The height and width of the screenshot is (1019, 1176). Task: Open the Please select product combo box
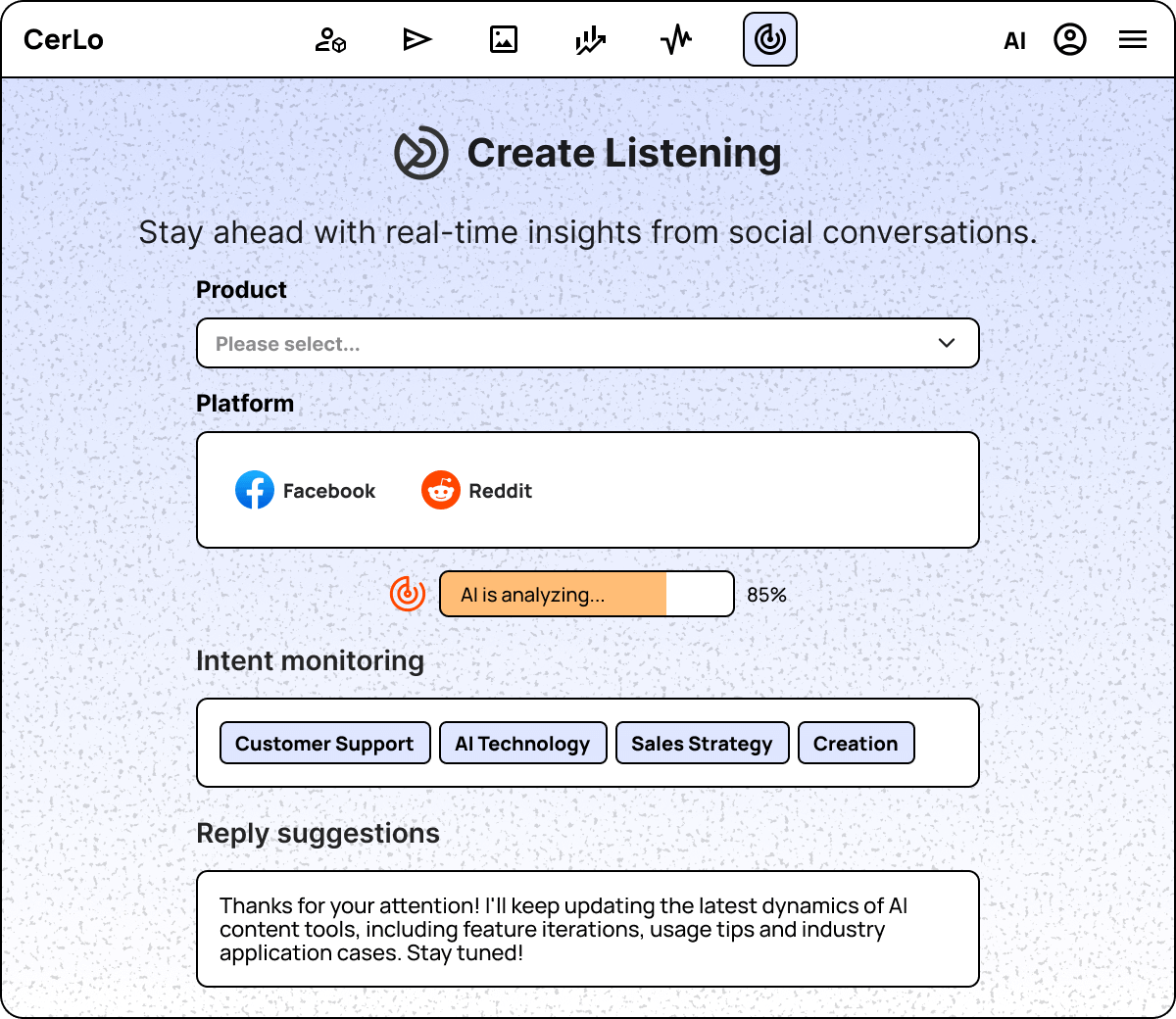588,343
